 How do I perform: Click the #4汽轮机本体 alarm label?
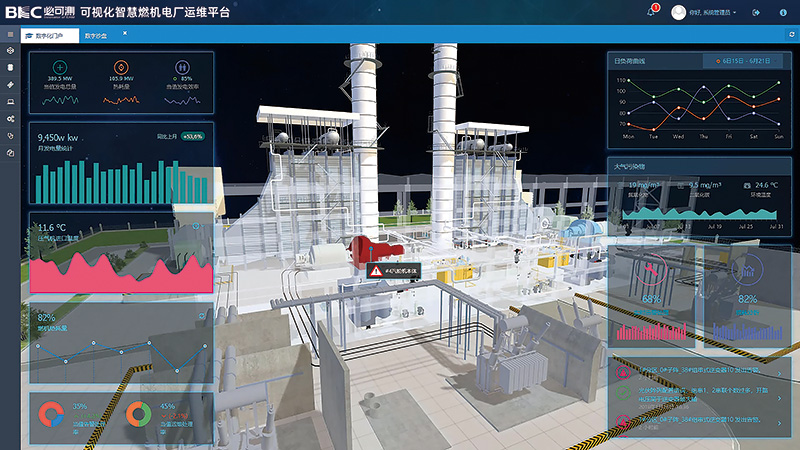(x=393, y=271)
